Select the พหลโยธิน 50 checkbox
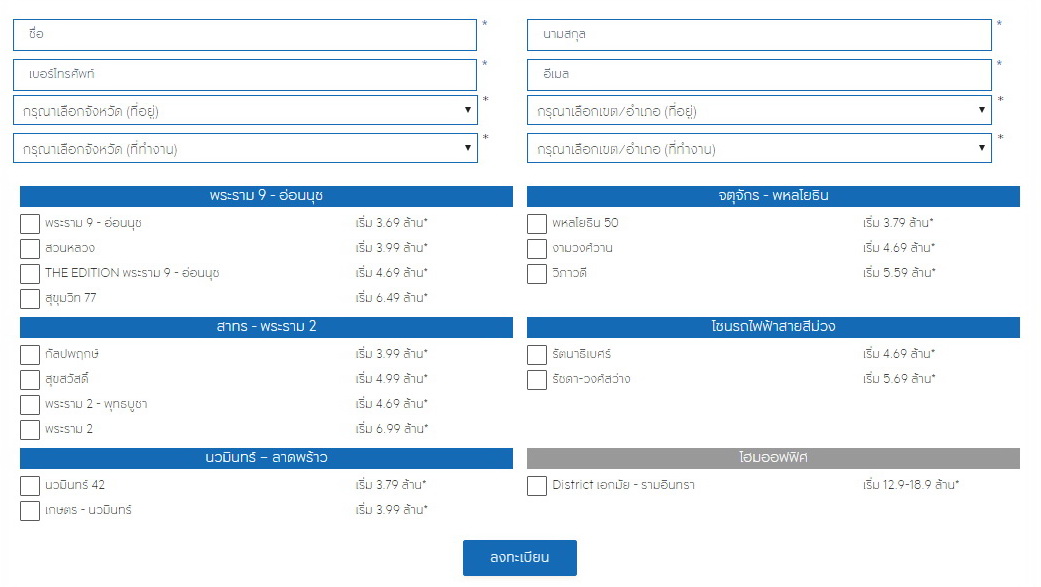This screenshot has width=1041, height=587. (537, 224)
